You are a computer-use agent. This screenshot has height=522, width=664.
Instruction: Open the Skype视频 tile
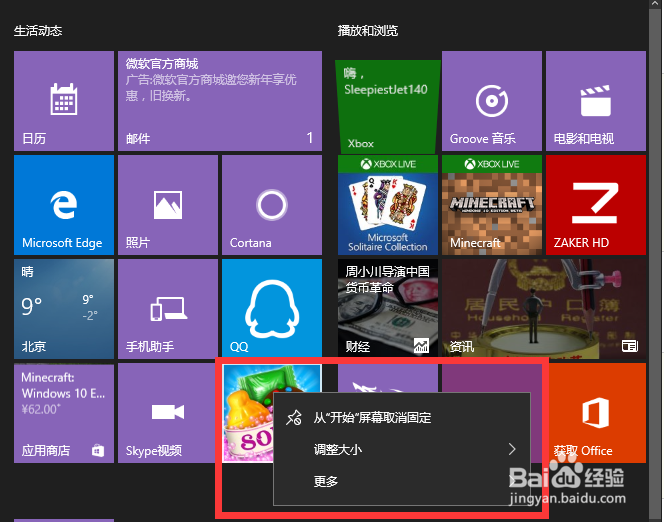(168, 413)
